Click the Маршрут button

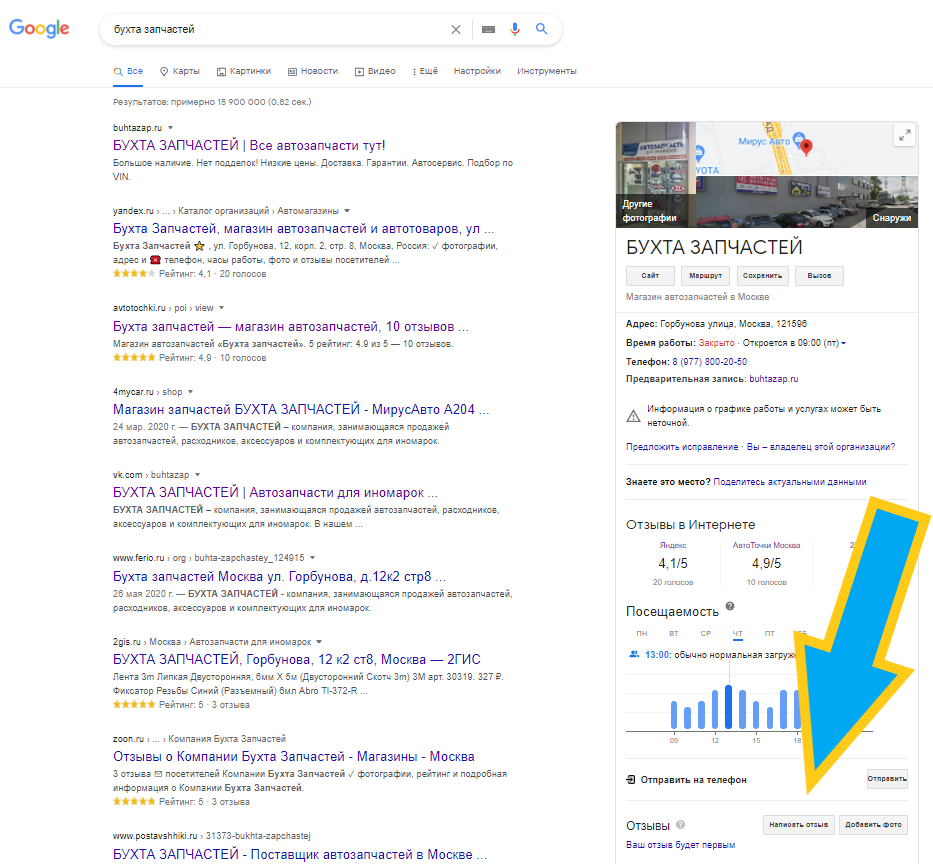click(x=706, y=276)
